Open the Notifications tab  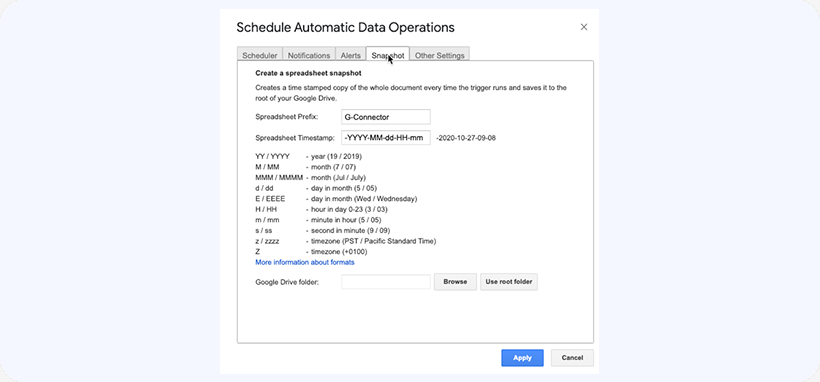tap(309, 55)
